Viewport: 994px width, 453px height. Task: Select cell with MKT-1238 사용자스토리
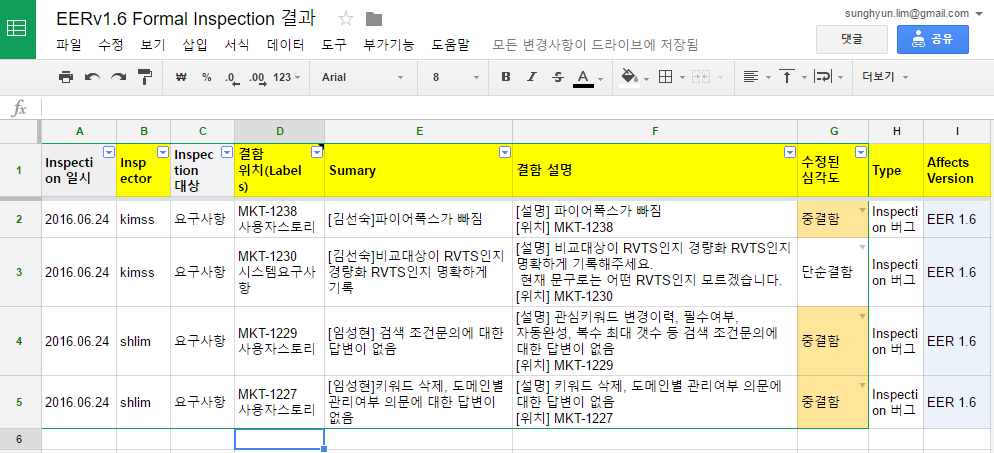point(280,219)
